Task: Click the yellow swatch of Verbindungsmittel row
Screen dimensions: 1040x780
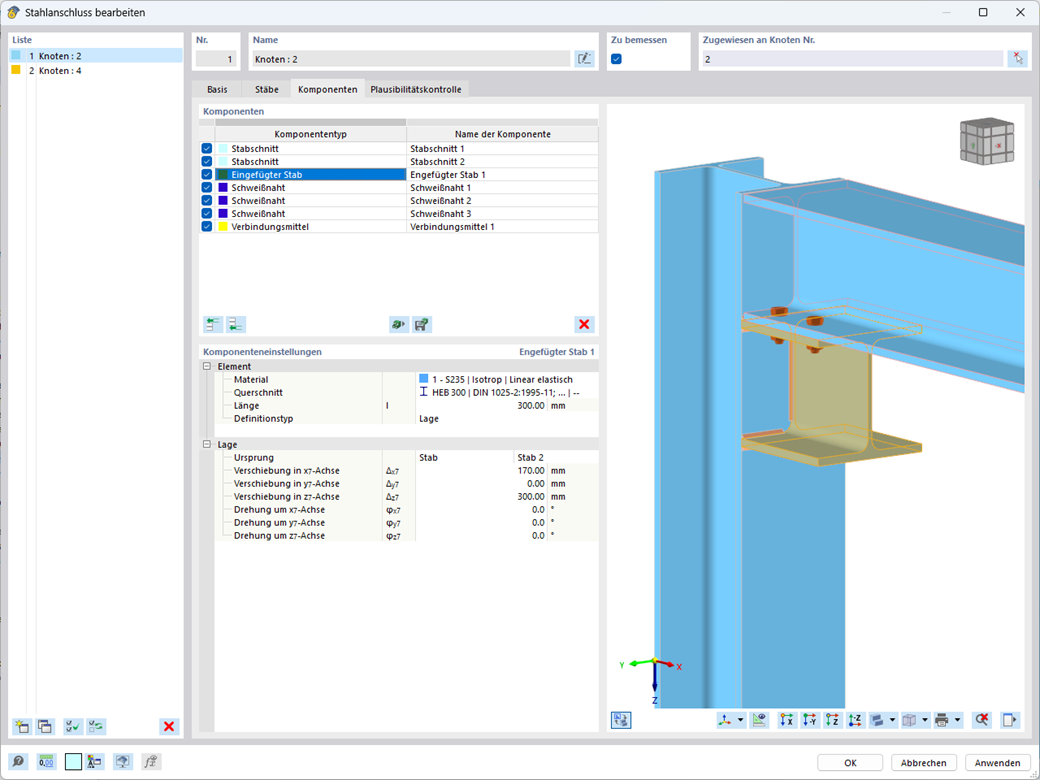Action: coord(223,227)
